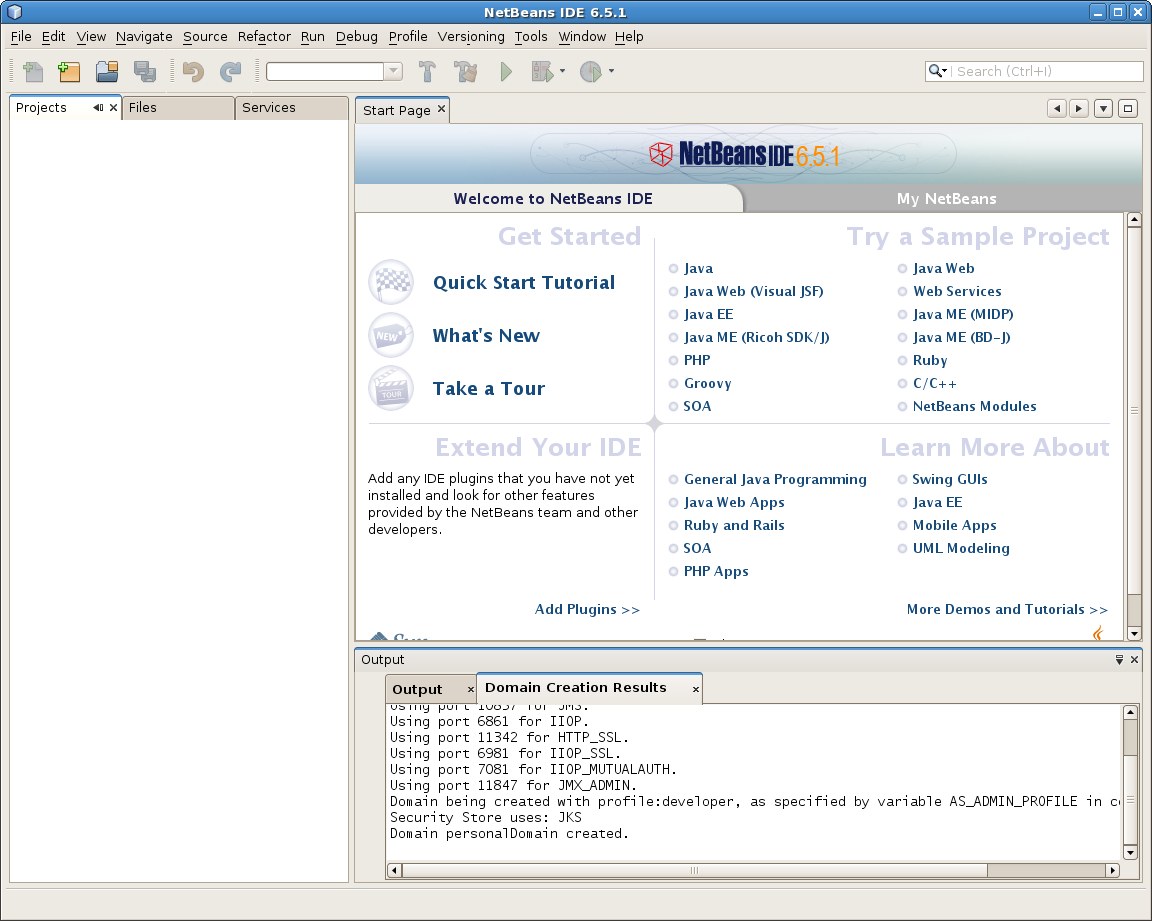Screen dimensions: 1152x921
Task: Show the opened documents list dropdown
Action: (1103, 109)
